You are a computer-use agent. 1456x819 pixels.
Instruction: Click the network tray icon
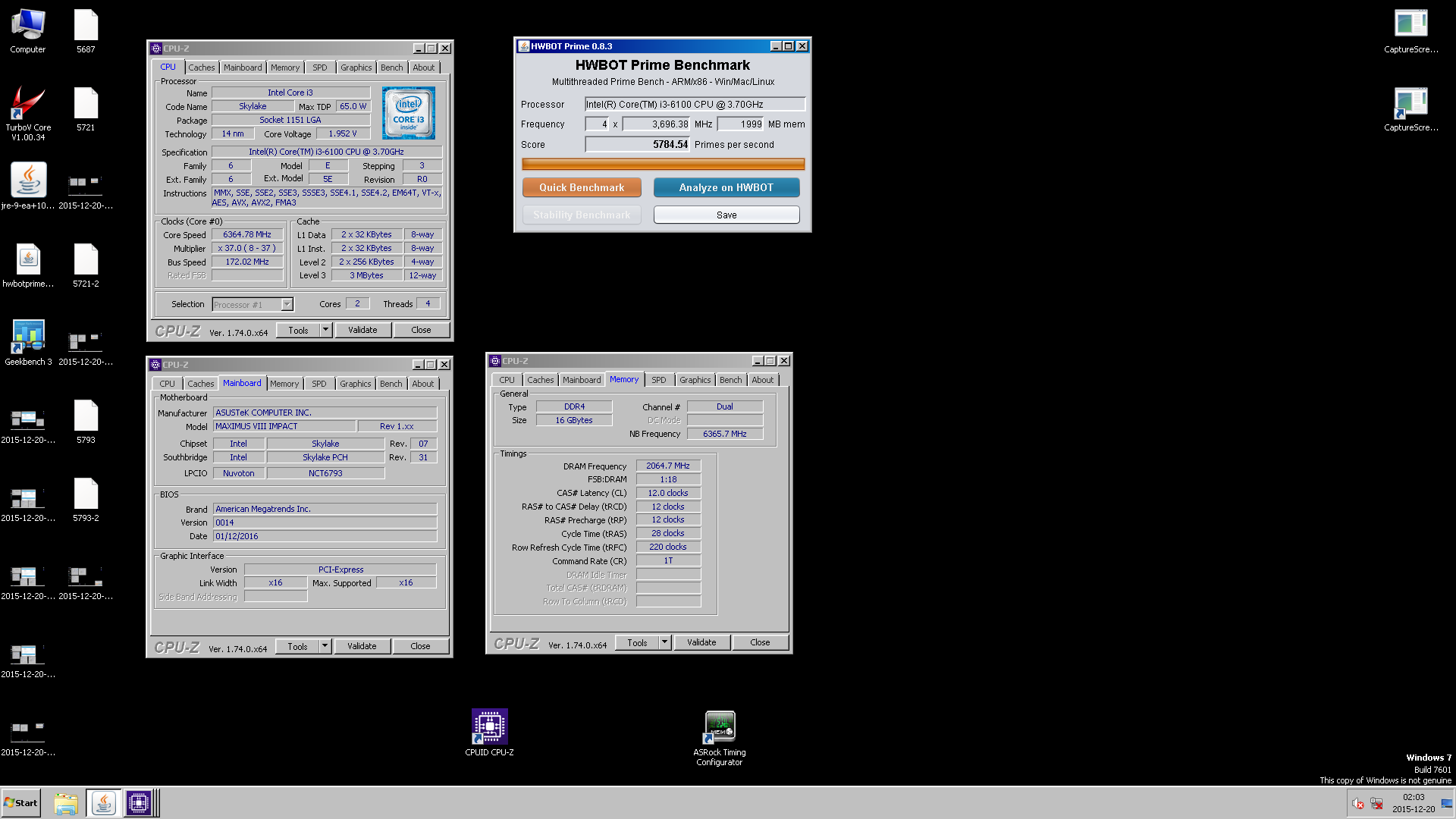1376,804
